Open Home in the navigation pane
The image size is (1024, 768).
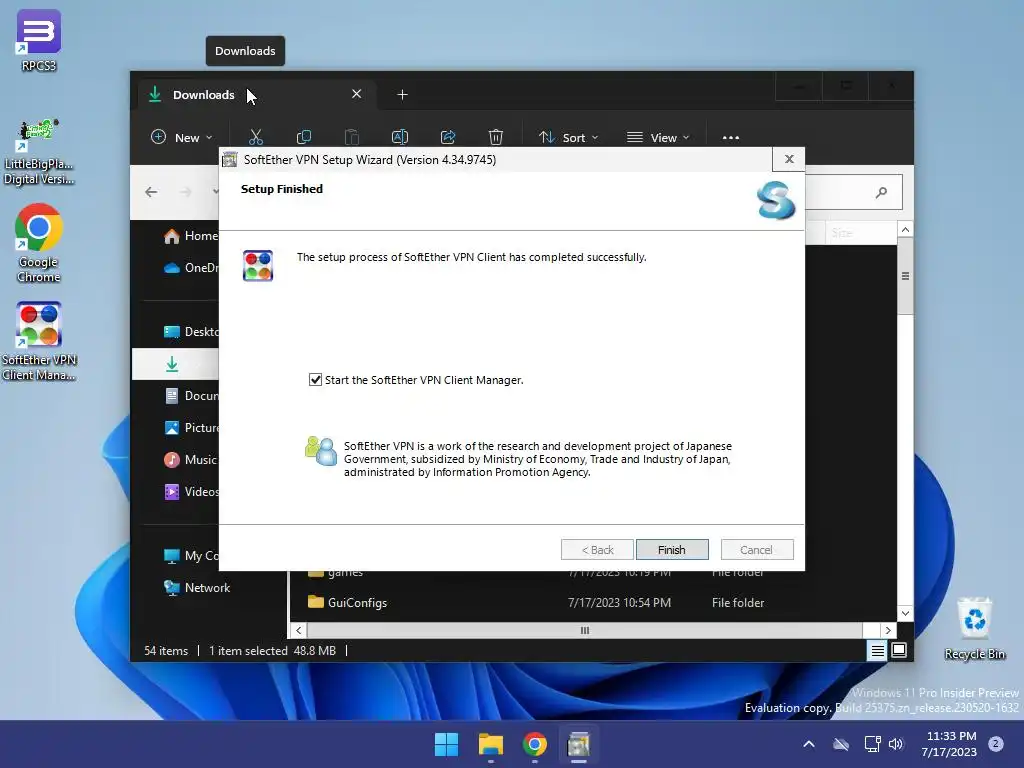pos(191,236)
